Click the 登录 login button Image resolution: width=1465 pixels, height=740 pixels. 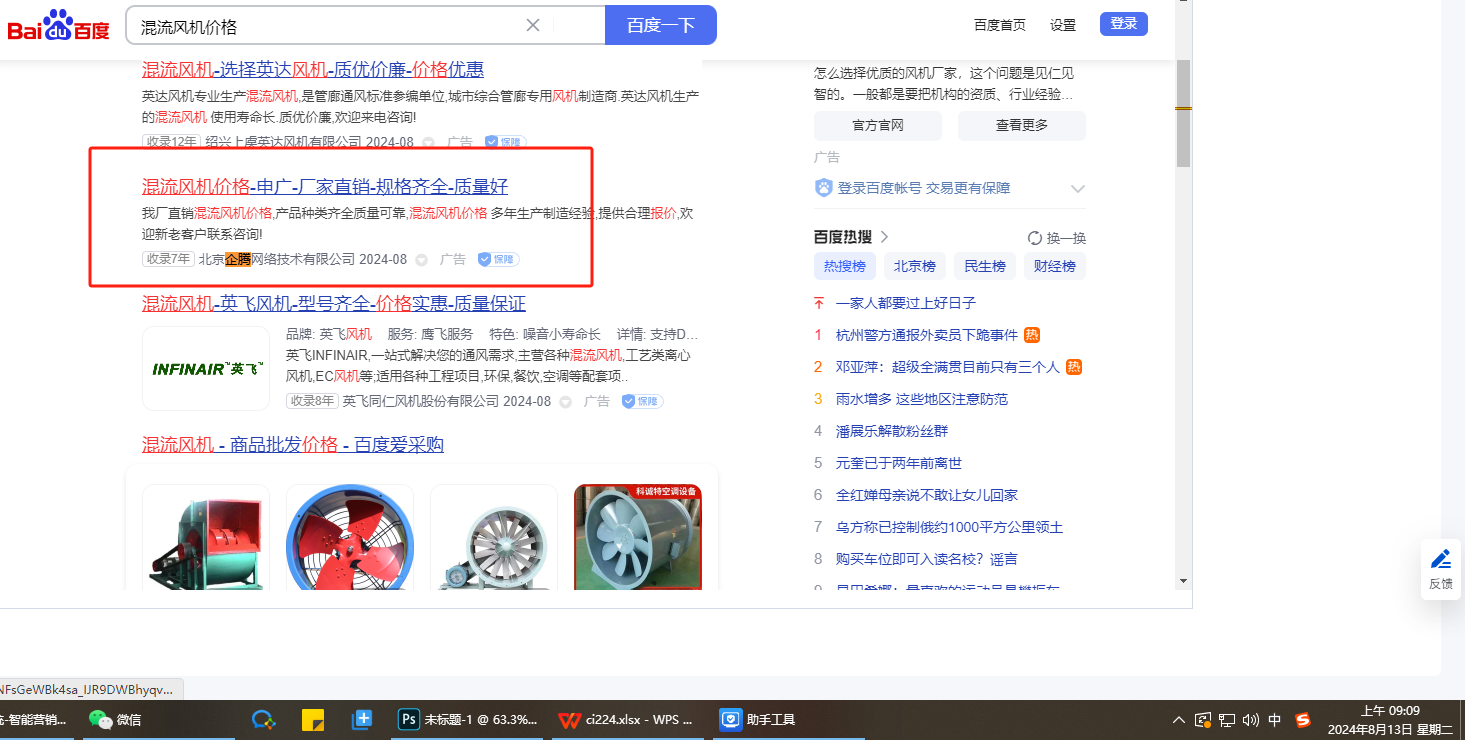[1124, 24]
